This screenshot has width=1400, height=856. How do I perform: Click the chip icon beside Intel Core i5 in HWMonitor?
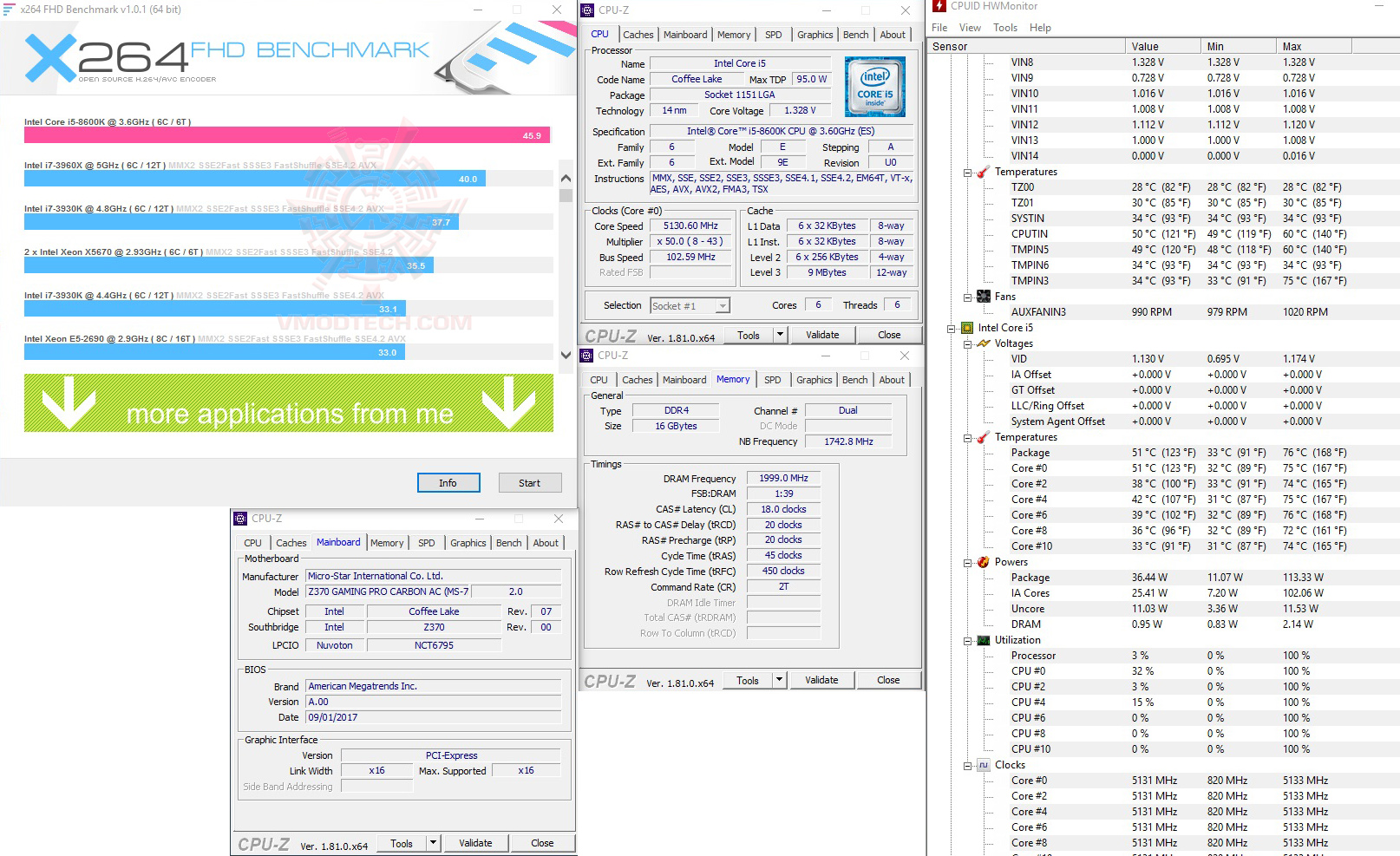tap(967, 328)
